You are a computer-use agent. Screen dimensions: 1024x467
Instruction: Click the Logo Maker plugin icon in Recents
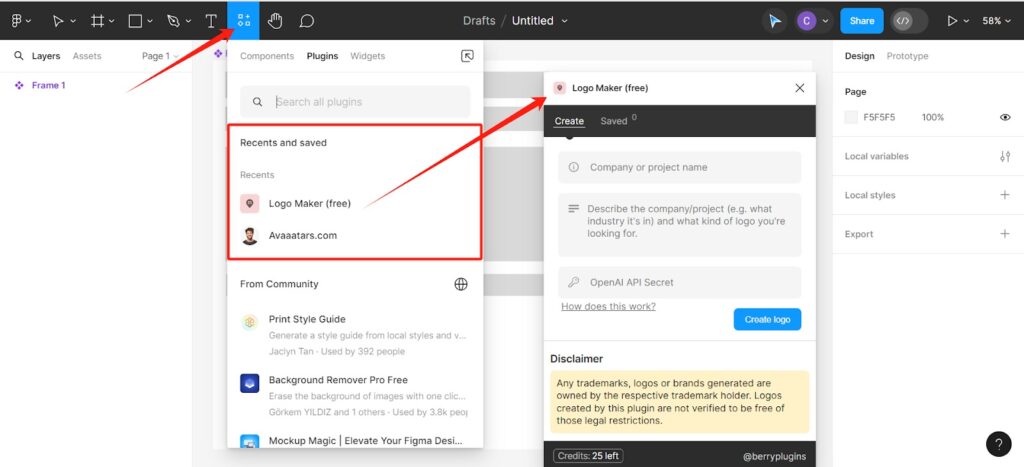249,204
